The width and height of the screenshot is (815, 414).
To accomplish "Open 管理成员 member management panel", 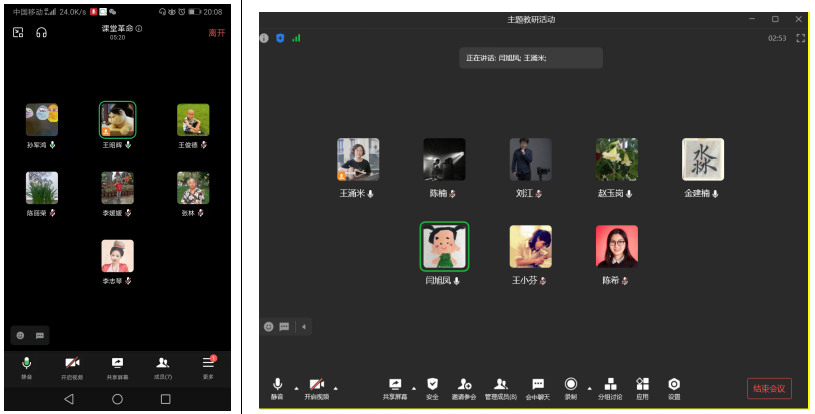I will click(501, 385).
